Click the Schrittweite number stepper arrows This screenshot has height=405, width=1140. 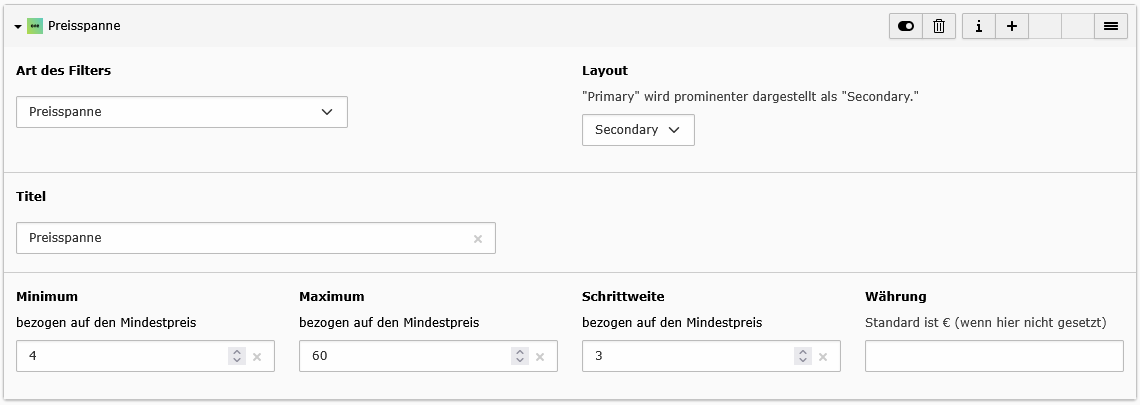tap(803, 356)
